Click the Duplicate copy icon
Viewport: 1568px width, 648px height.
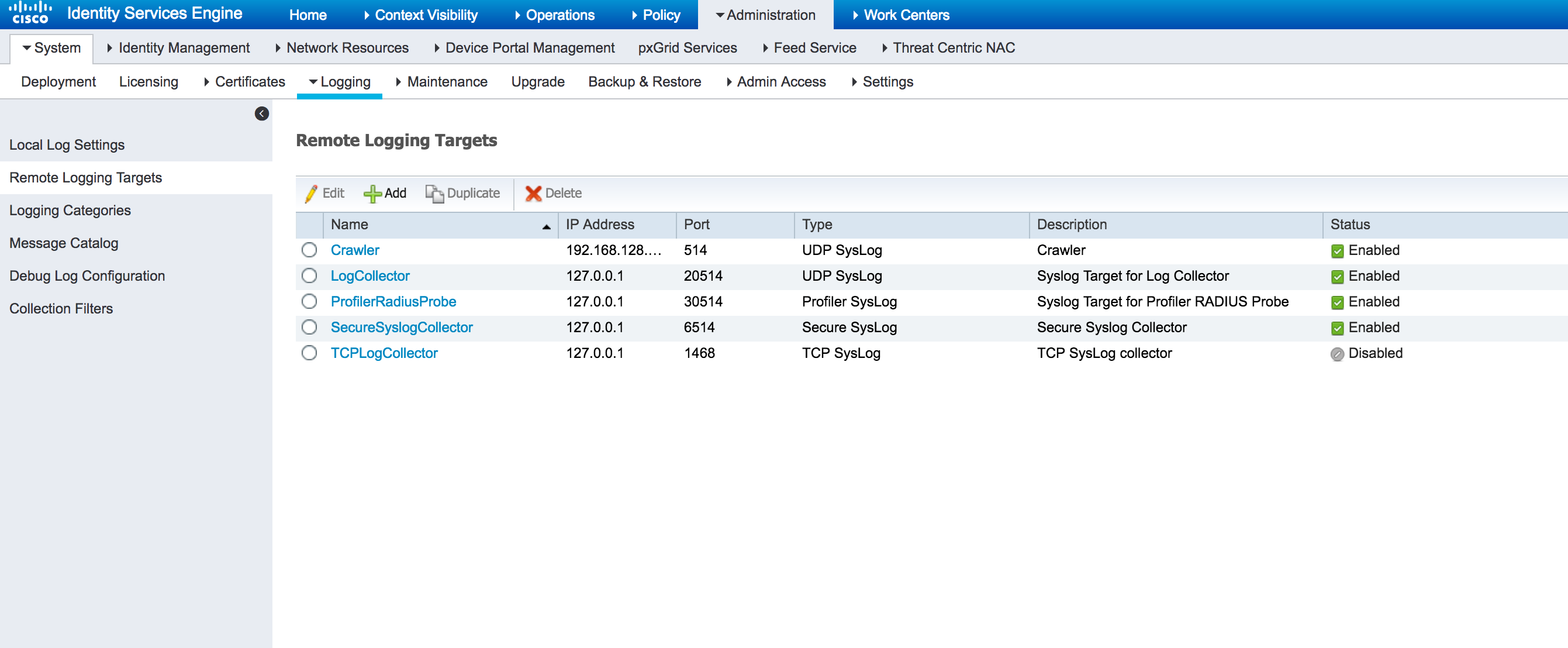[434, 193]
